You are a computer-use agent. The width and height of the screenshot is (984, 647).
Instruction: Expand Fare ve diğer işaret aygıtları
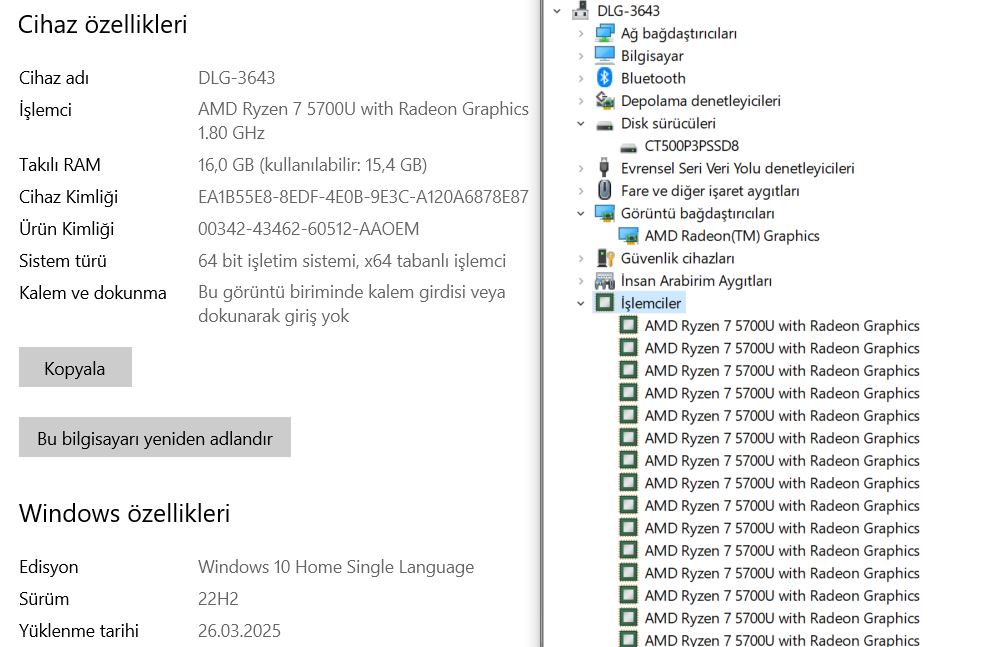click(x=580, y=191)
